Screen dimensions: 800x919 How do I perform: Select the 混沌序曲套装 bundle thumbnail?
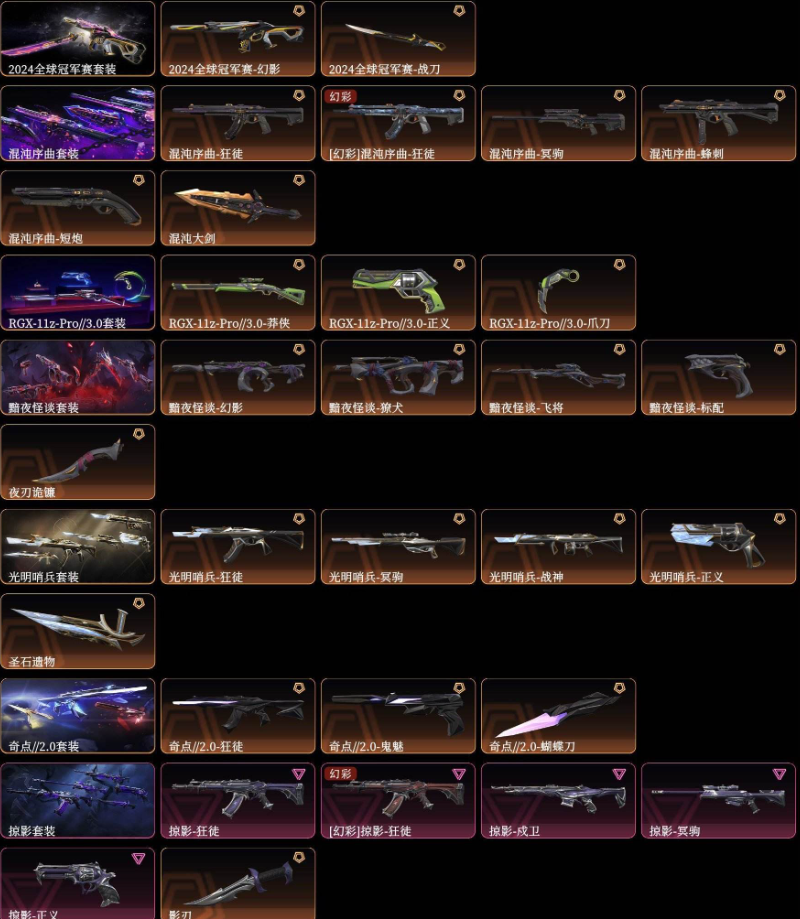pos(78,123)
